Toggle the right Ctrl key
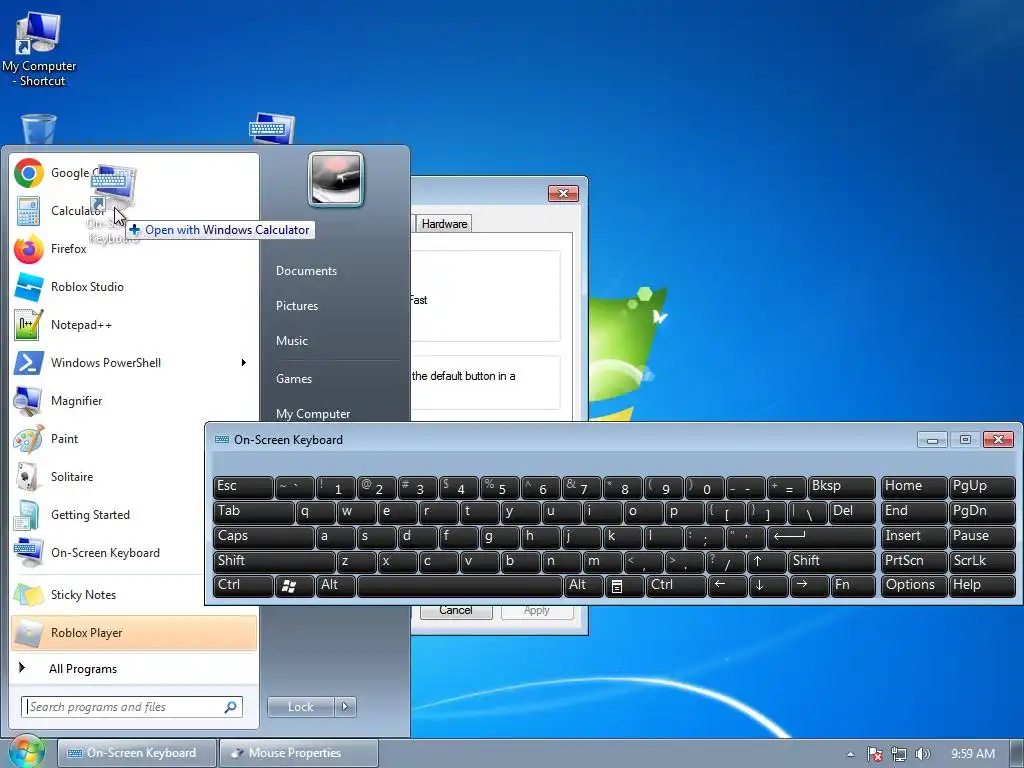Viewport: 1024px width, 768px height. tap(676, 586)
